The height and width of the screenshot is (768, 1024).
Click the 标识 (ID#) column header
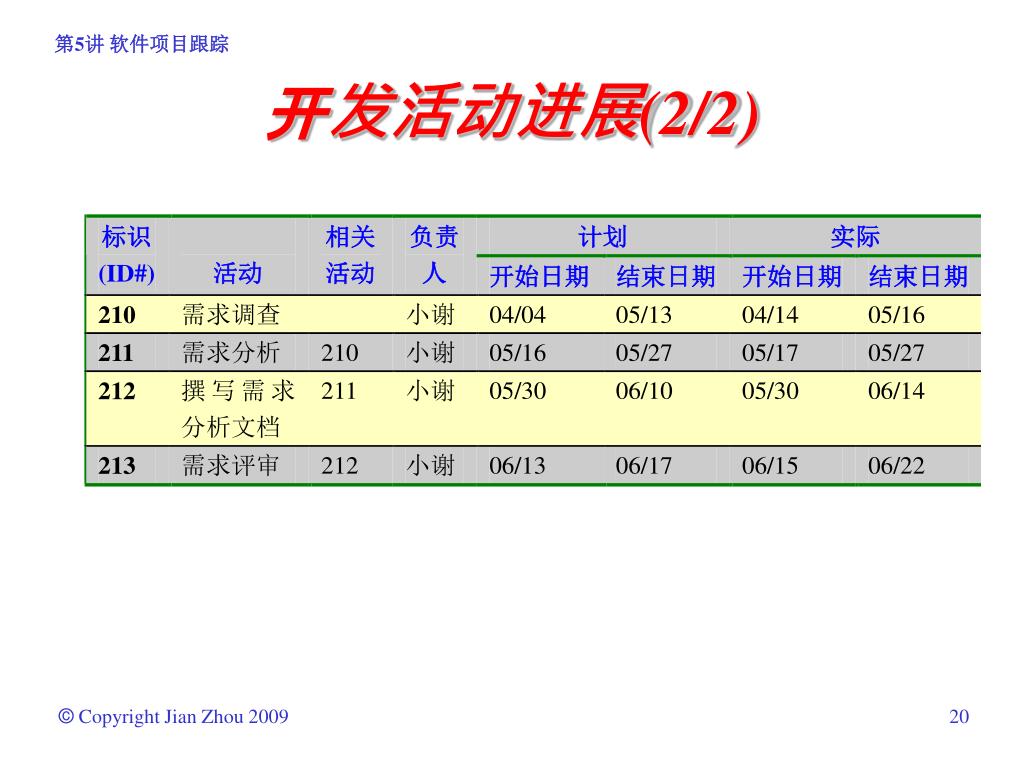click(127, 255)
